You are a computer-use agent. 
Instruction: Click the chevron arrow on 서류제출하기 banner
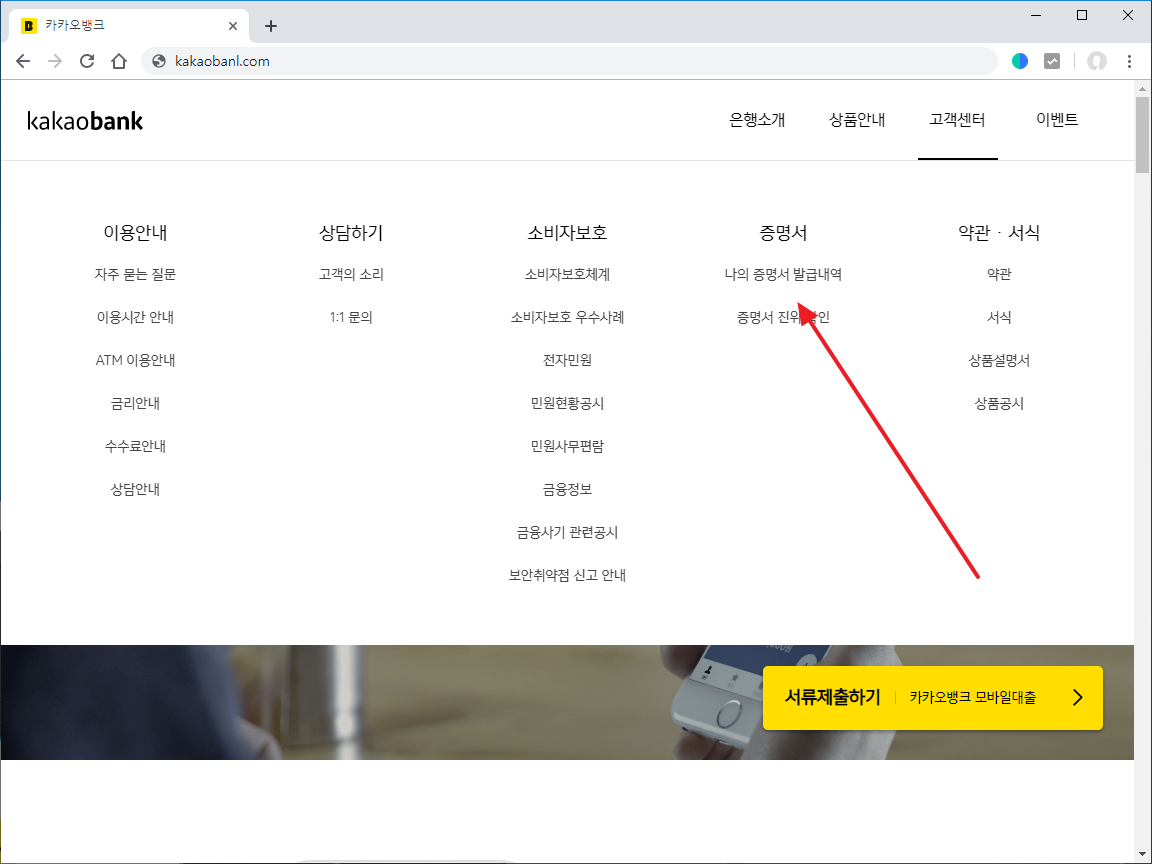pyautogui.click(x=1078, y=698)
